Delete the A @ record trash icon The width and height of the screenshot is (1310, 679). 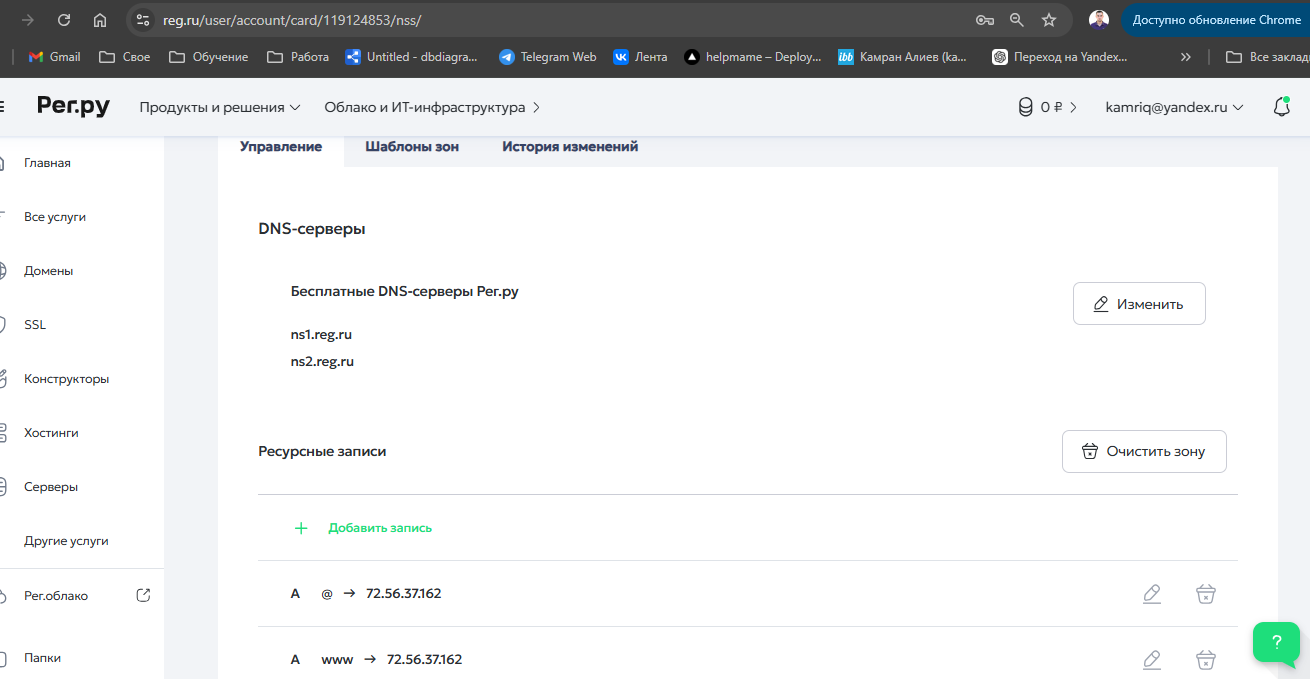click(x=1206, y=594)
